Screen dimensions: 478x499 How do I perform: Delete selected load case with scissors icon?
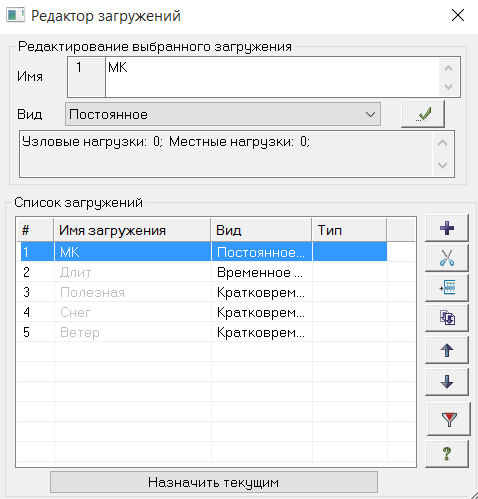(447, 258)
